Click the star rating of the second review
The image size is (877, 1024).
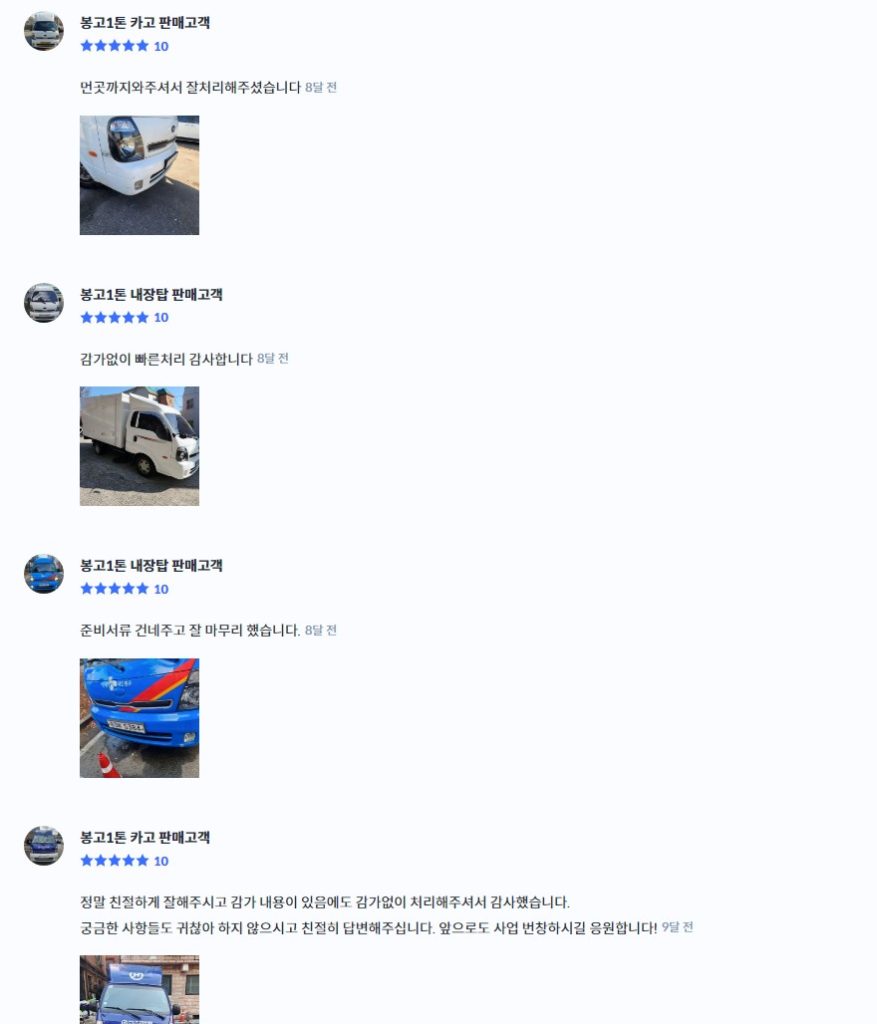tap(124, 317)
